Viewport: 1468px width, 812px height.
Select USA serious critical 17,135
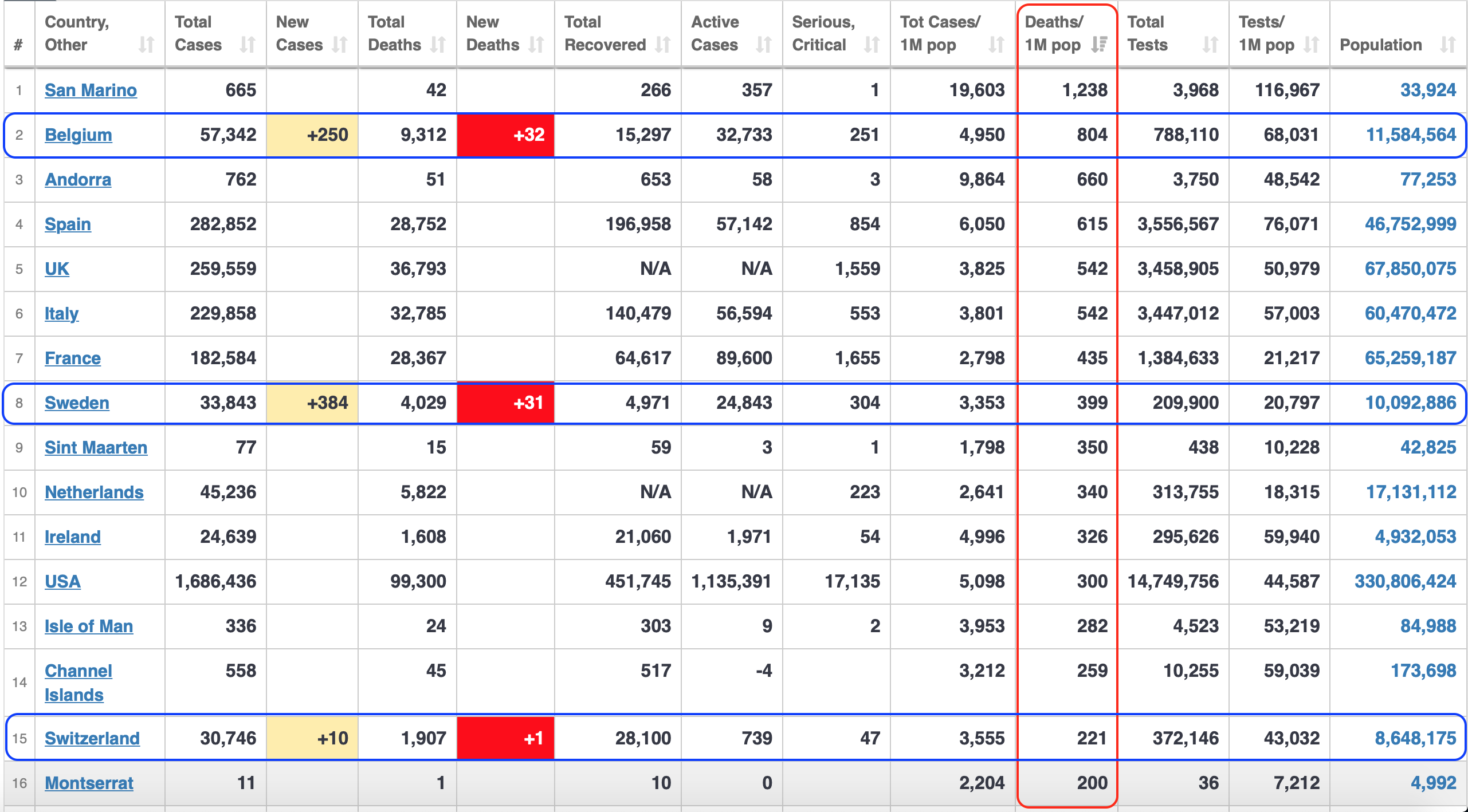tap(852, 581)
